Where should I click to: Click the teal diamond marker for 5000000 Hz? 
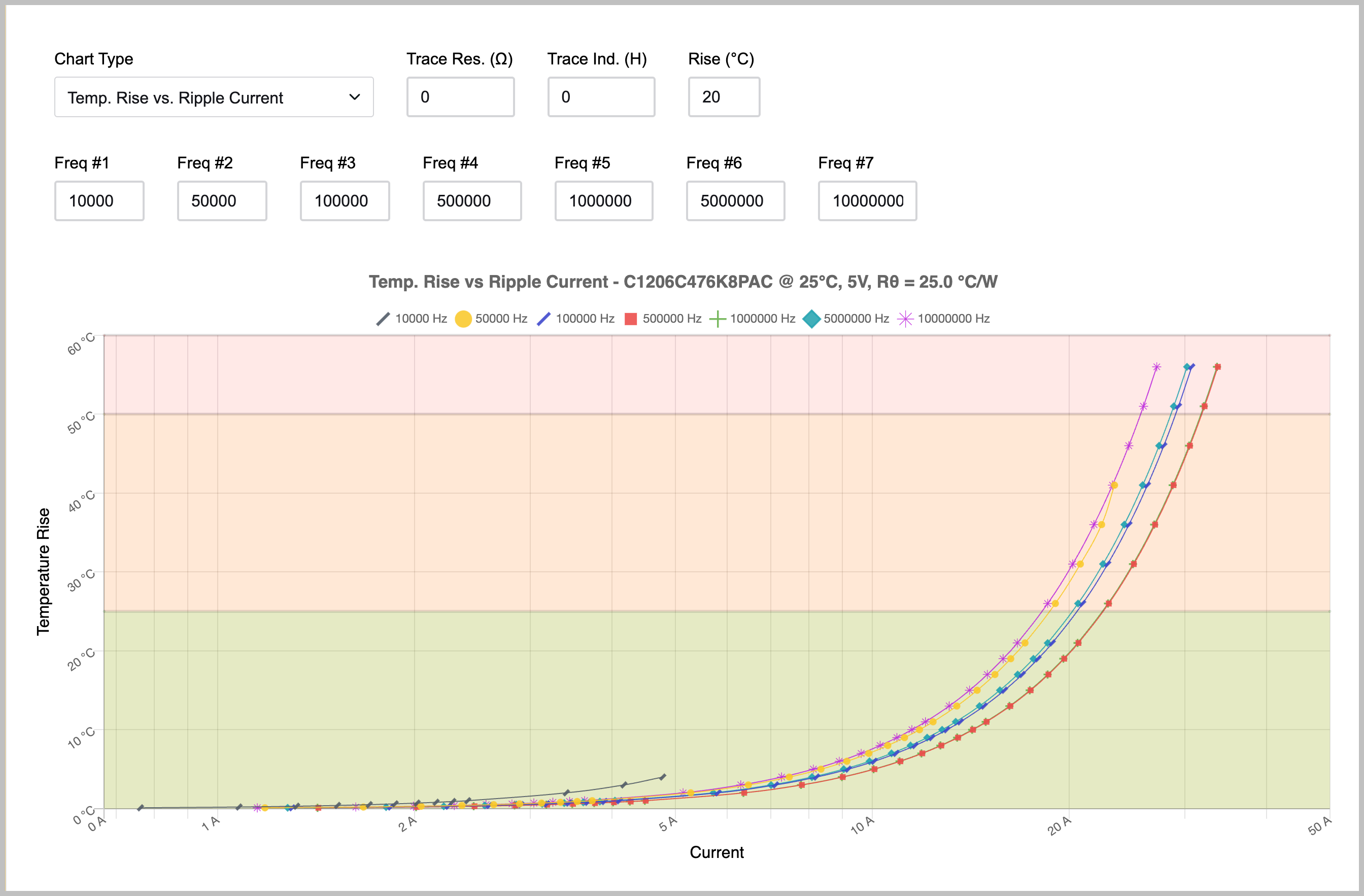point(811,319)
